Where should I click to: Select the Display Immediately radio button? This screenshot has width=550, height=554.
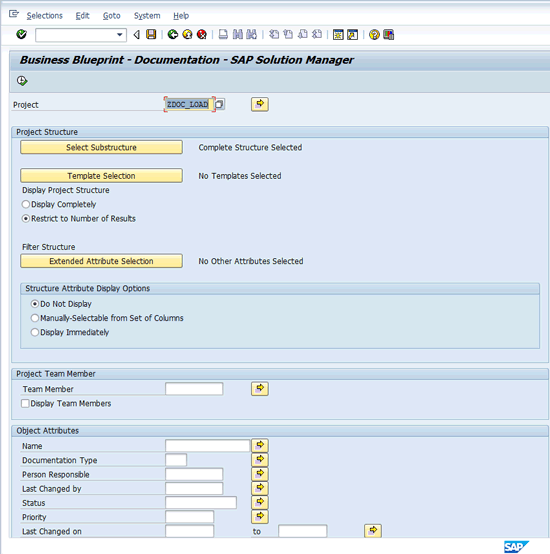tap(35, 332)
